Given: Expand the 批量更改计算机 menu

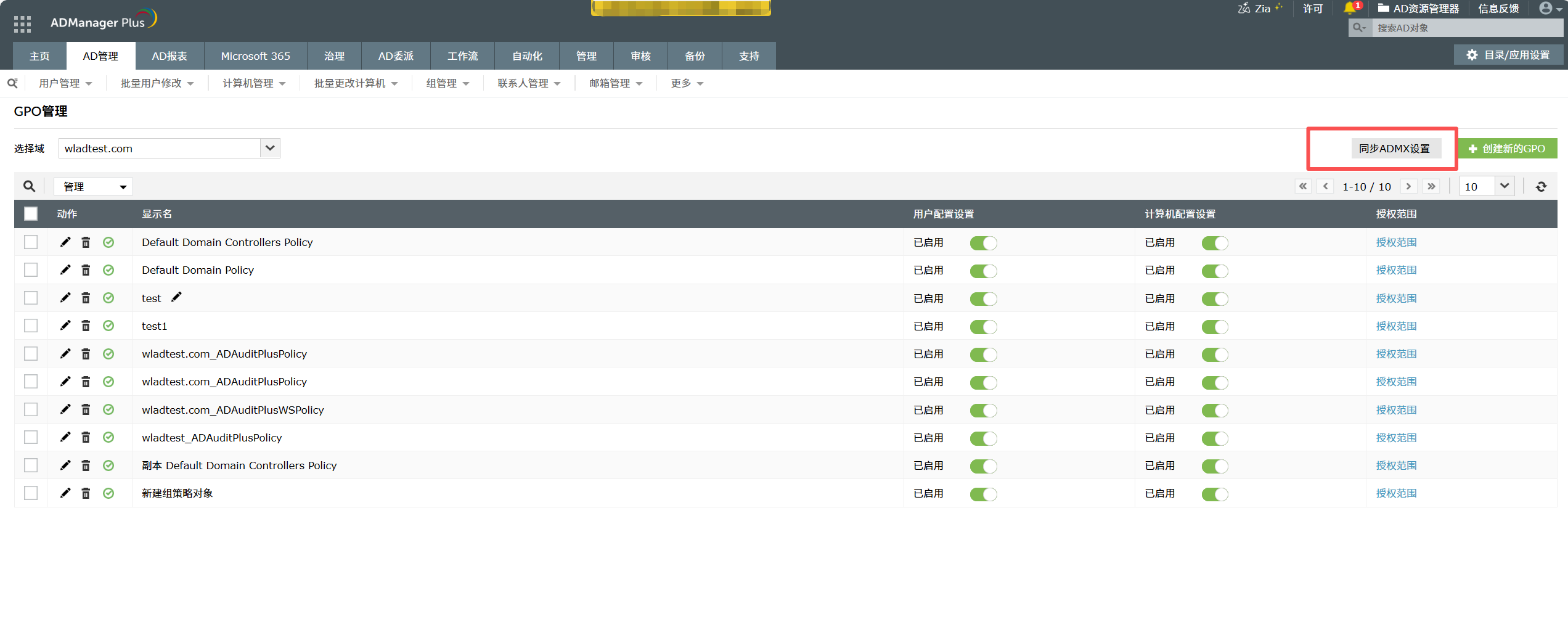Looking at the screenshot, I should point(356,83).
